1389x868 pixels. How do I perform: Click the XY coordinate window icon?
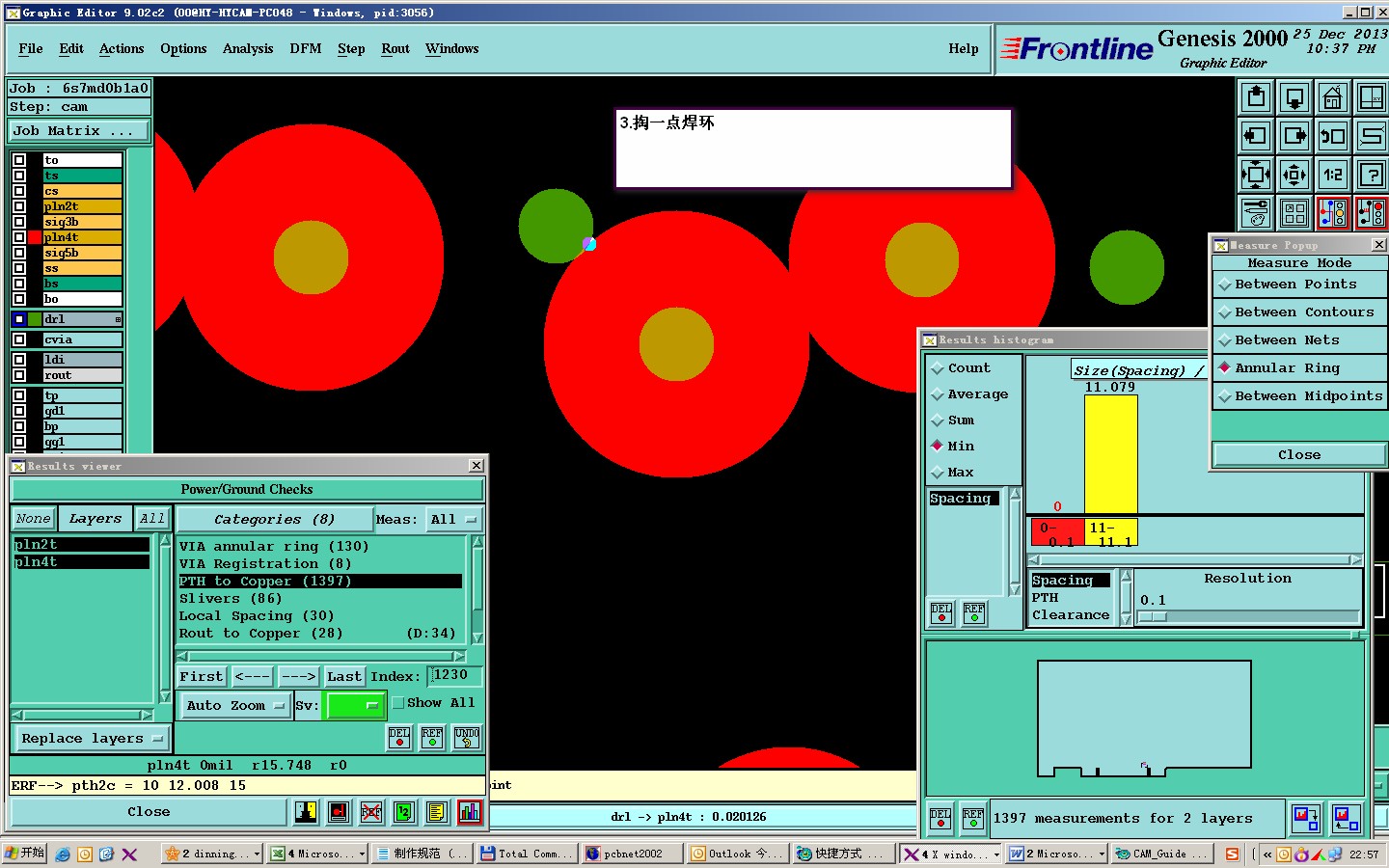coord(1371,97)
